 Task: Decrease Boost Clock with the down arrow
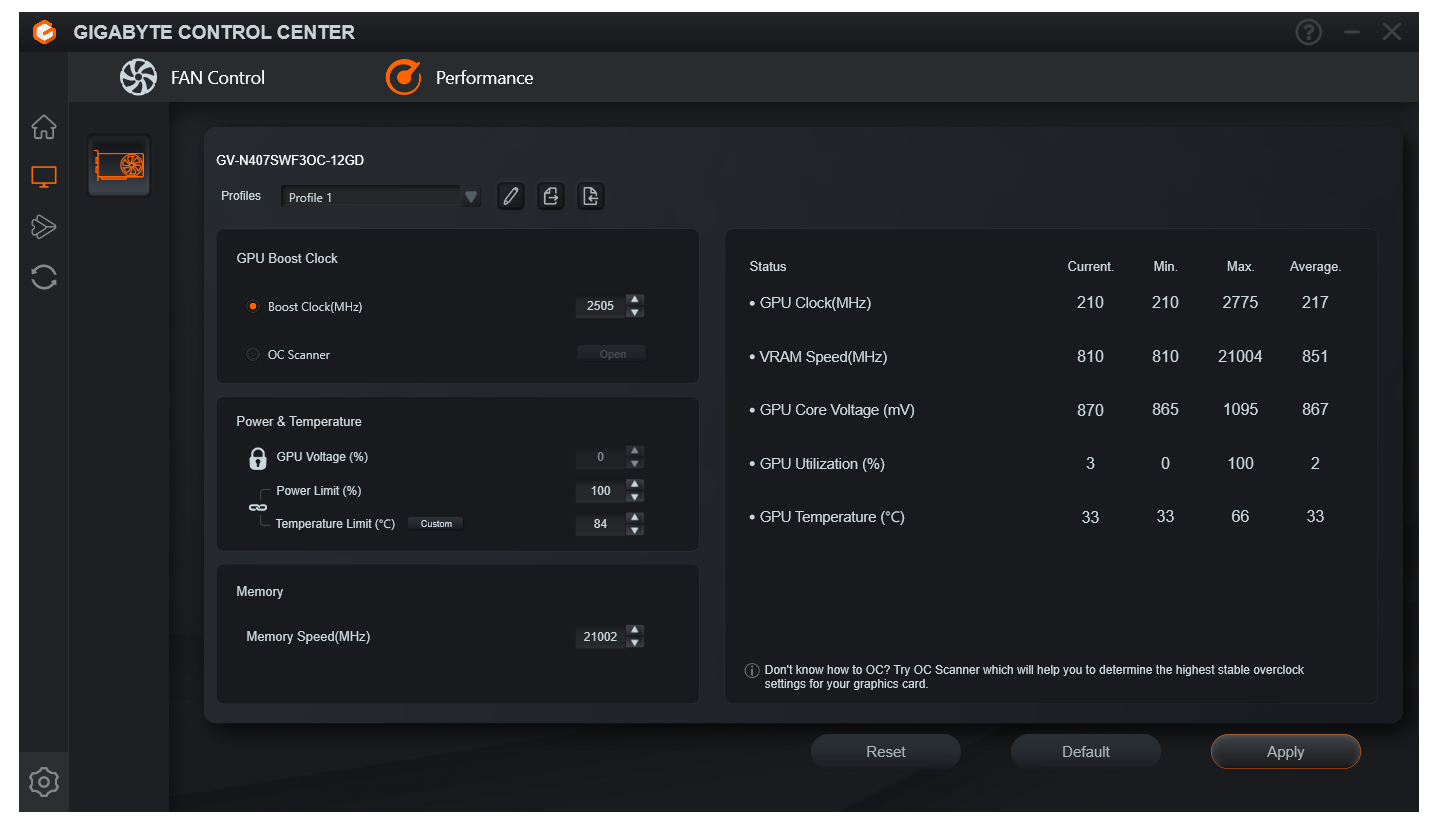click(634, 312)
